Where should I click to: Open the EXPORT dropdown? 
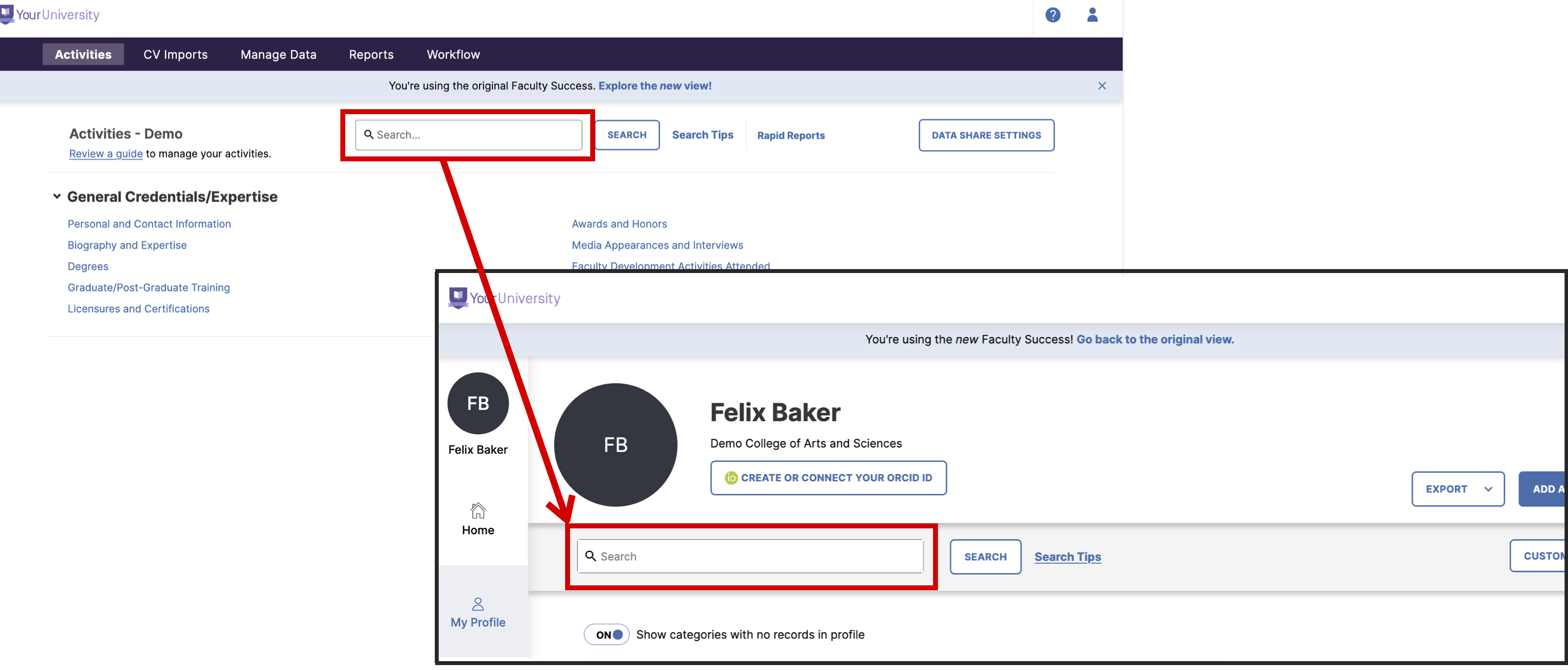pyautogui.click(x=1458, y=488)
